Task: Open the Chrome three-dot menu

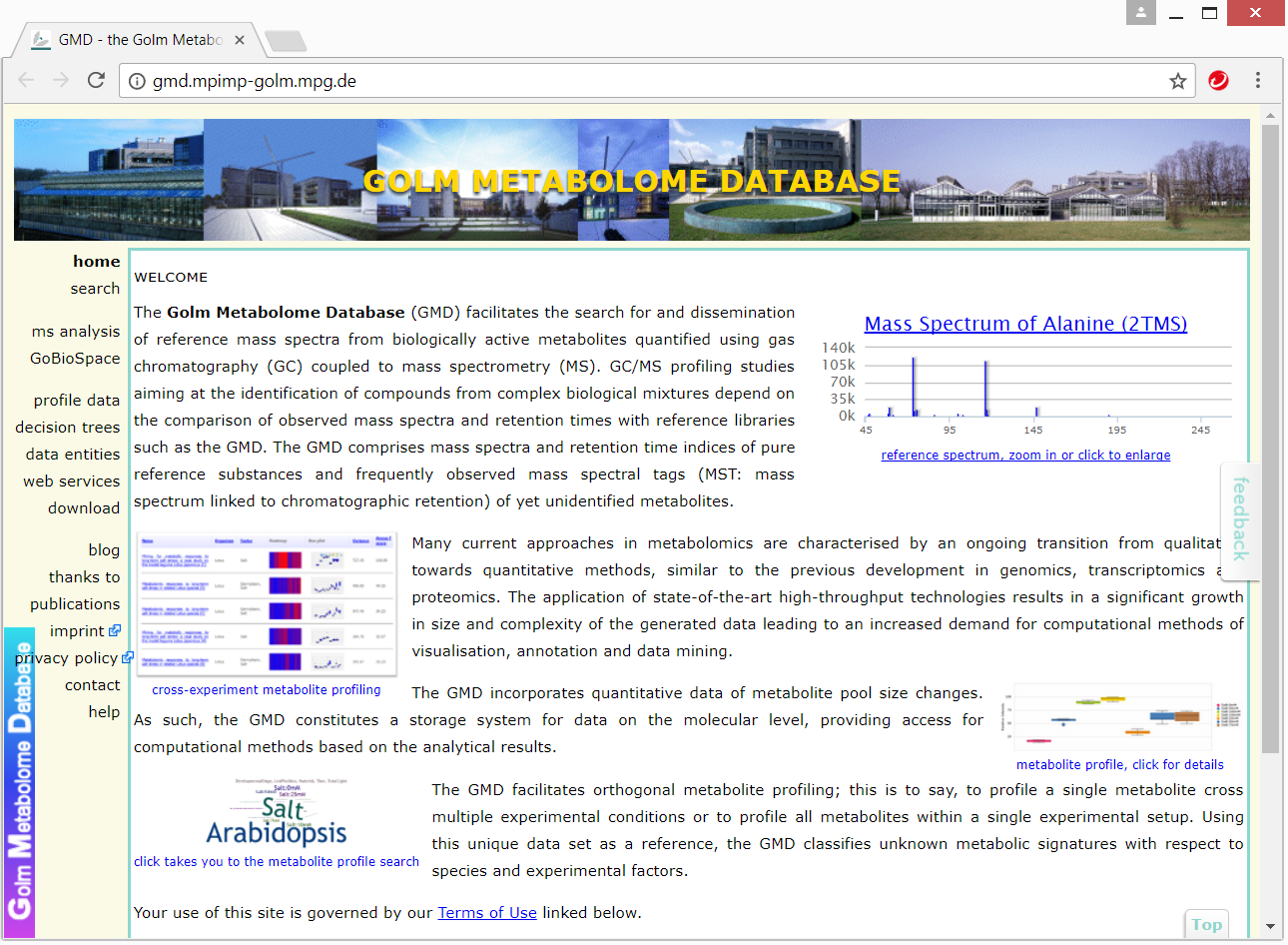Action: 1258,80
